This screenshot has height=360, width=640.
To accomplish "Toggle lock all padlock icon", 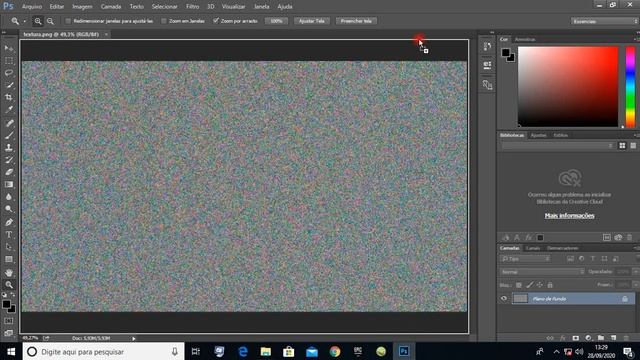I will pos(550,285).
